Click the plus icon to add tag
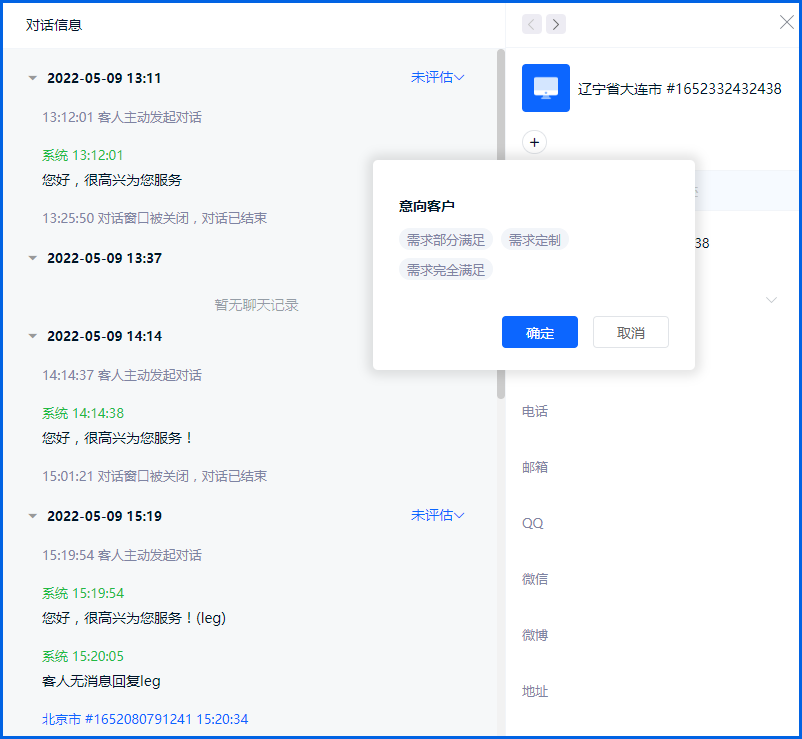The width and height of the screenshot is (802, 739). point(534,143)
